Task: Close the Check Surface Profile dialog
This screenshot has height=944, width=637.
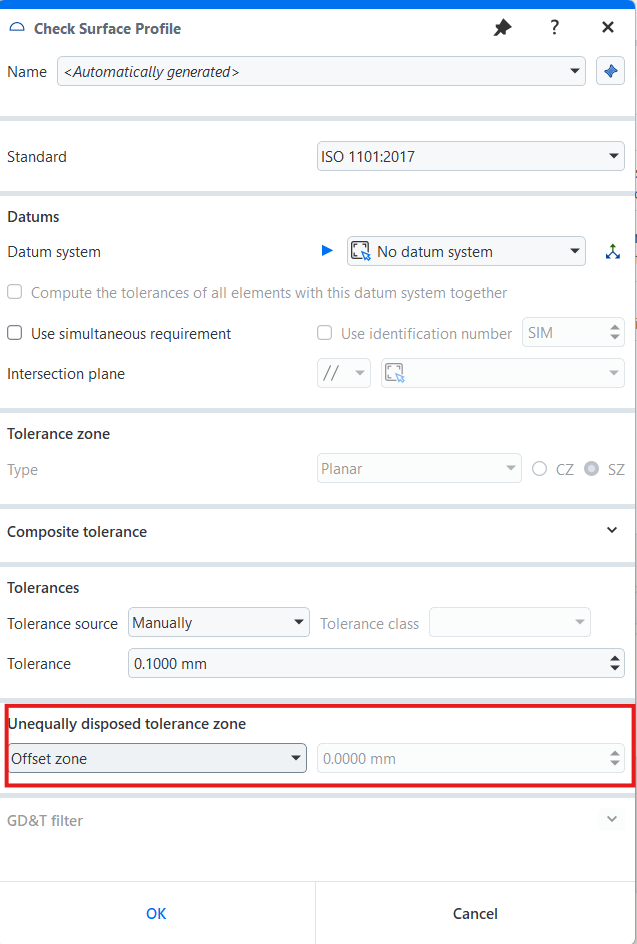Action: [x=608, y=28]
